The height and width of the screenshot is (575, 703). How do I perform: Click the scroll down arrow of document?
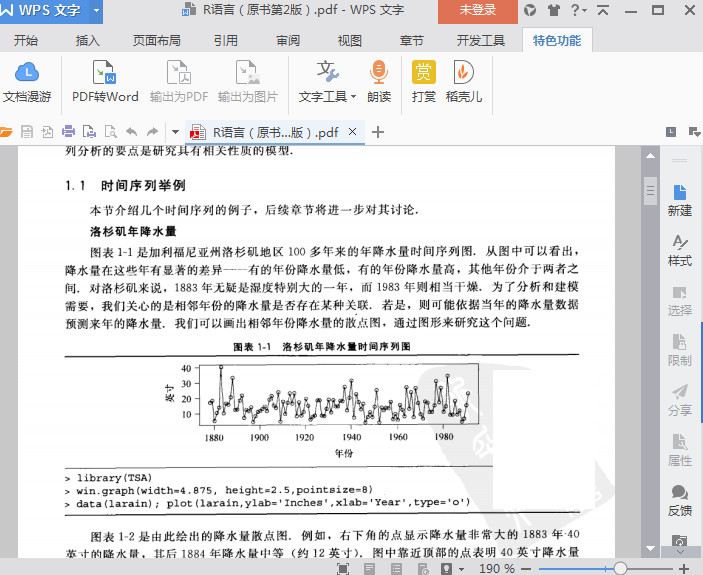tap(650, 549)
